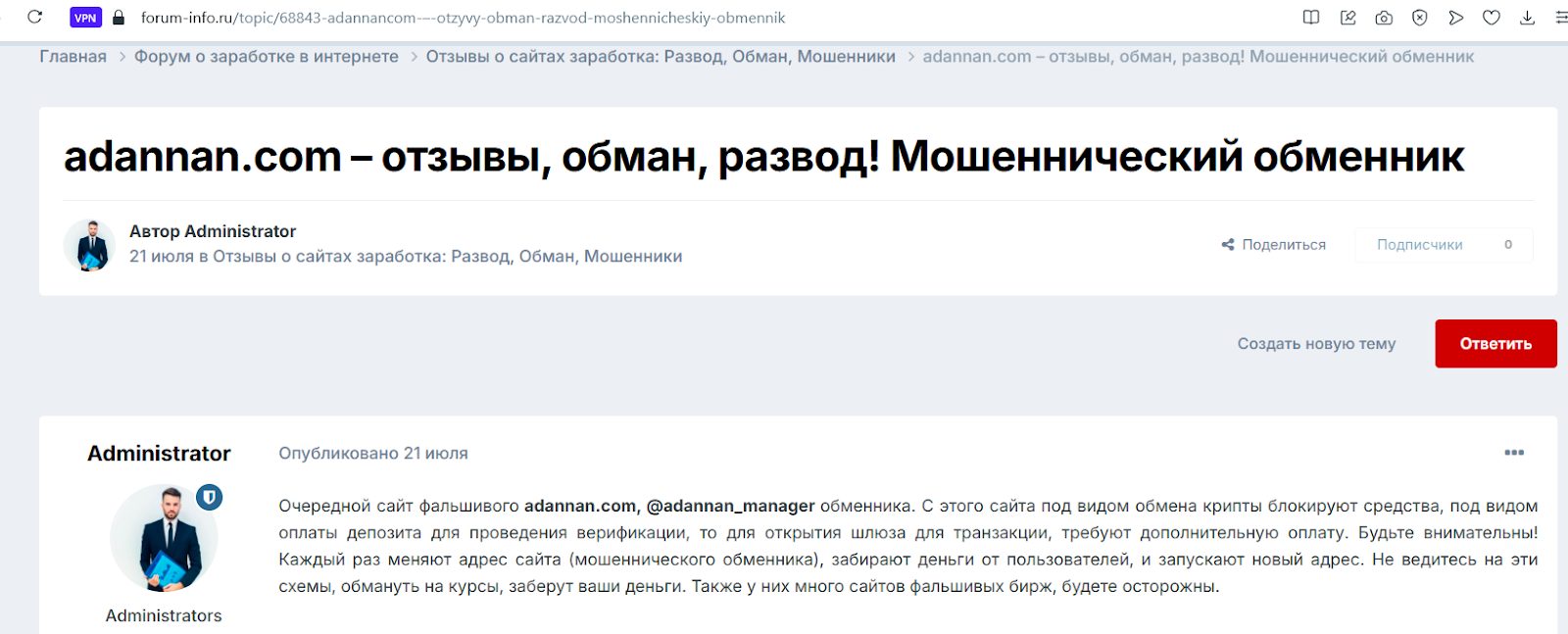Image resolution: width=1568 pixels, height=634 pixels.
Task: Open site security info via padlock icon
Action: (120, 18)
